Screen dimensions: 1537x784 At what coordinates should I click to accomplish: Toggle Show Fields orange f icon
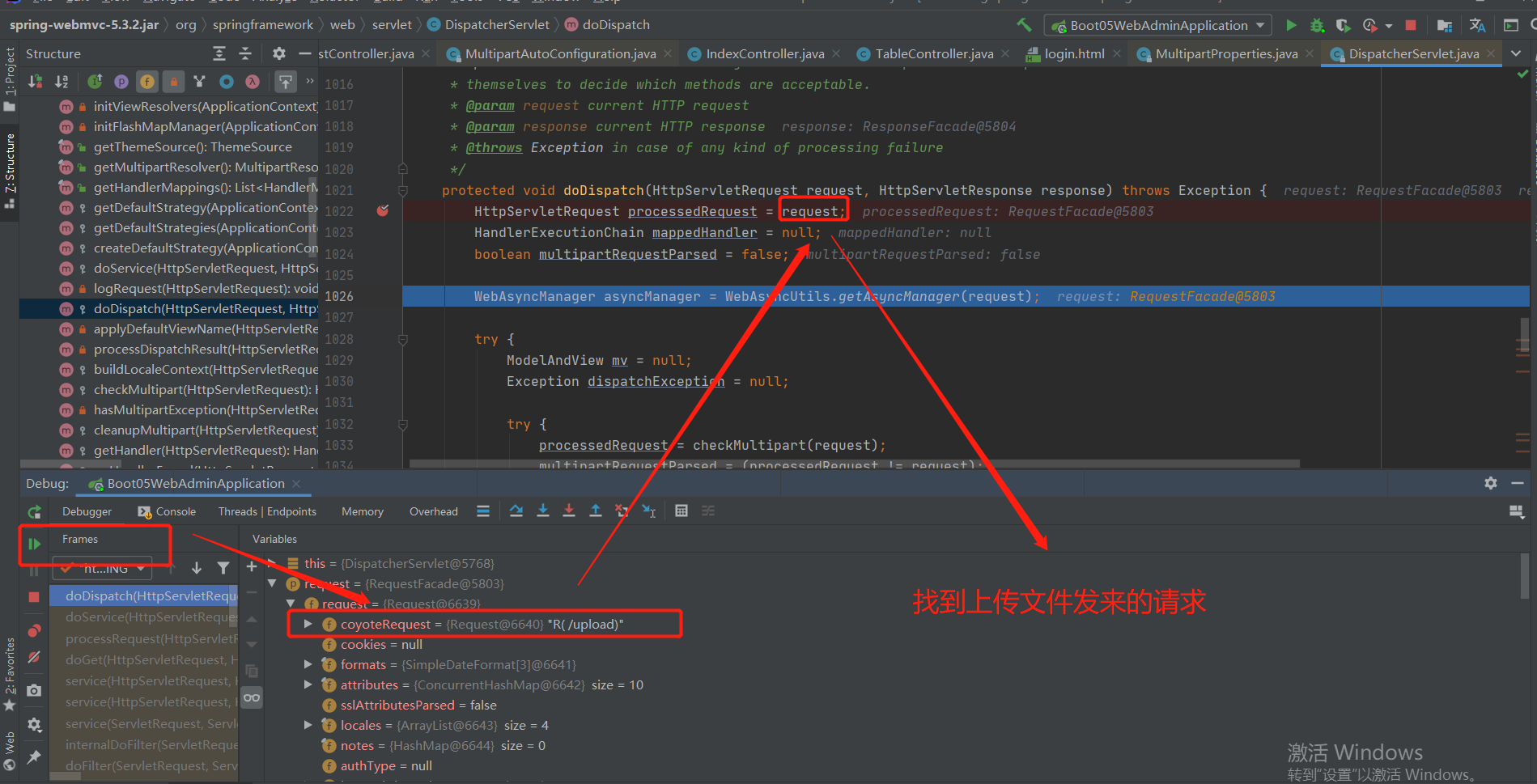coord(146,81)
